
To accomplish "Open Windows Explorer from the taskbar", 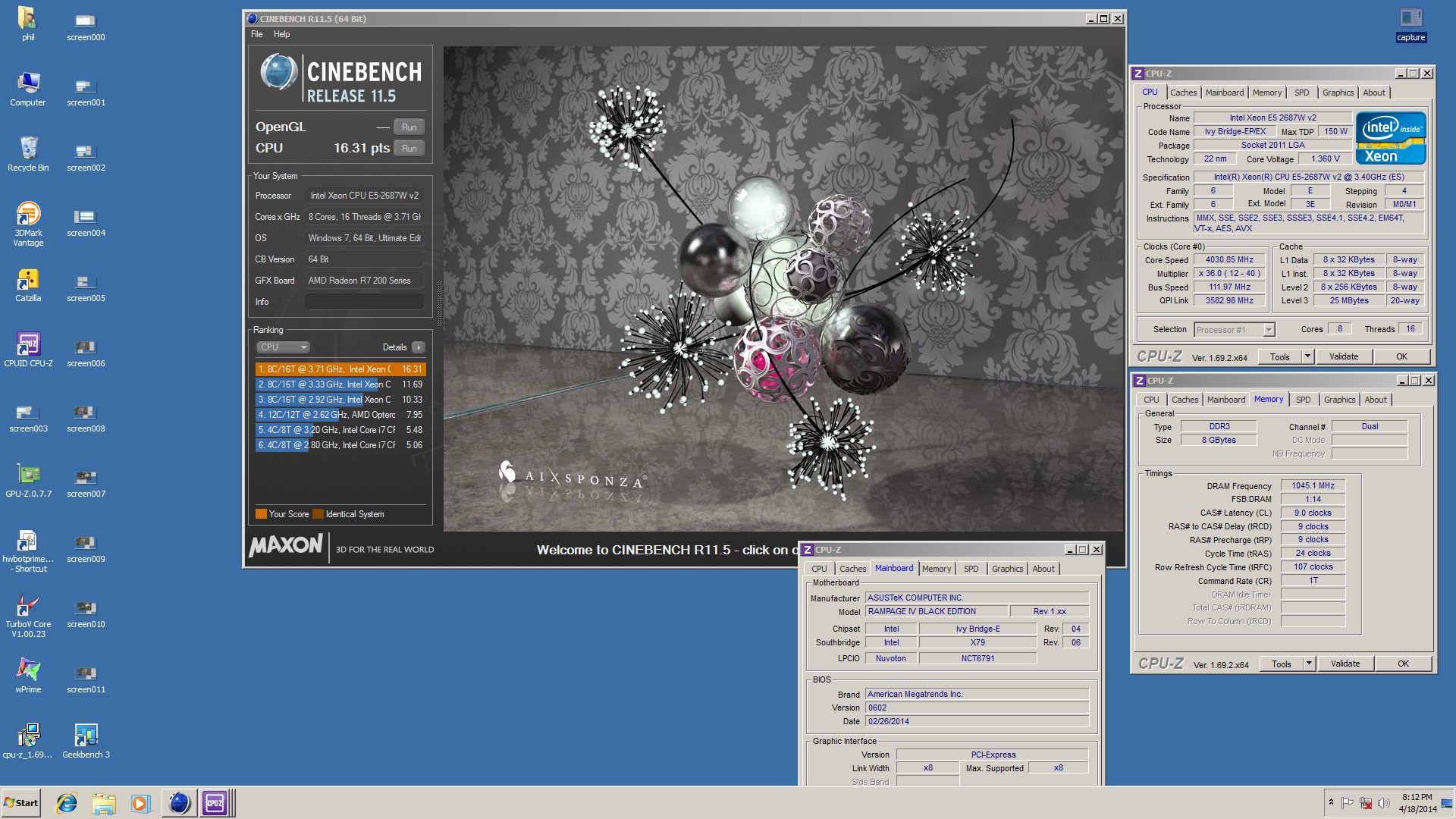I will [x=104, y=803].
